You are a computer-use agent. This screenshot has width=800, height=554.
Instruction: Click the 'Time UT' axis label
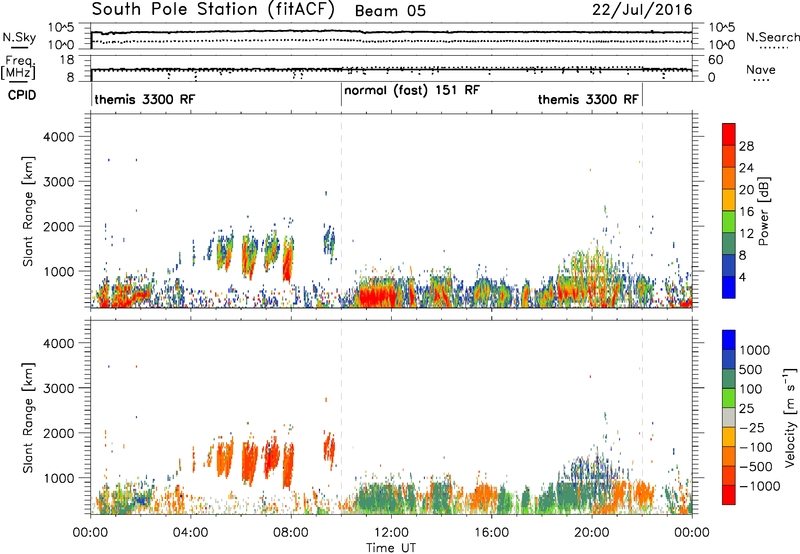(x=391, y=548)
